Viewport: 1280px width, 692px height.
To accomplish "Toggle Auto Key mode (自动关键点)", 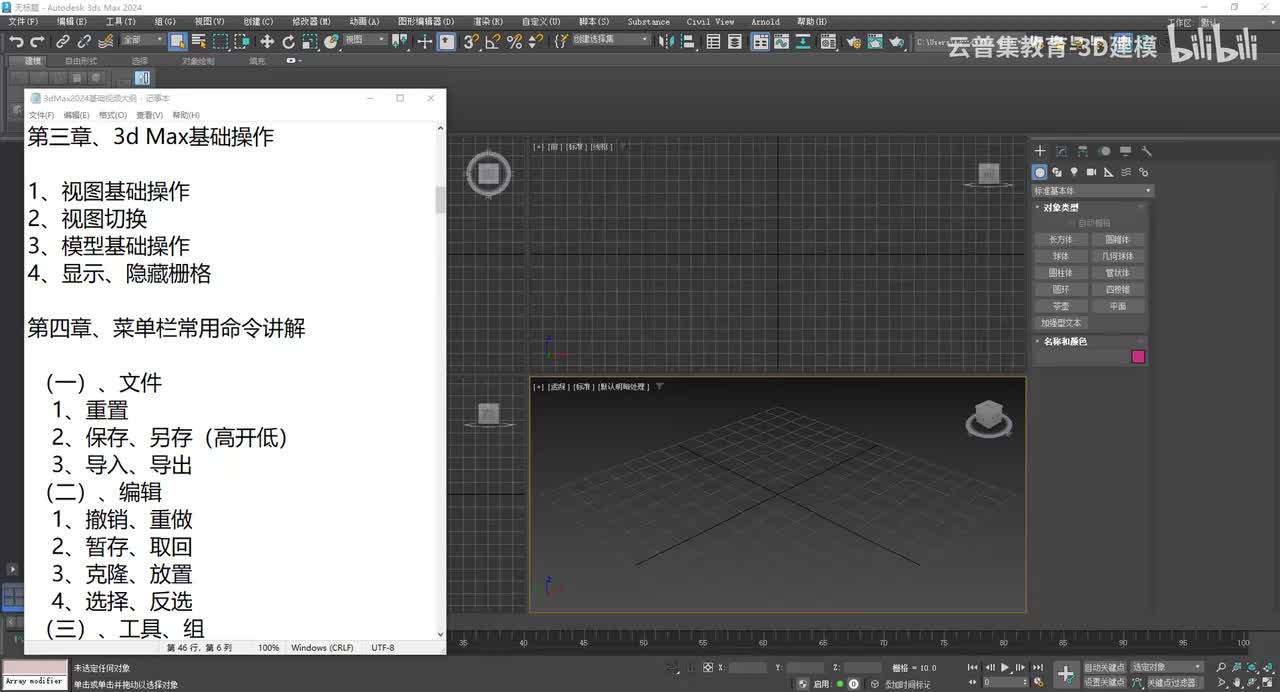I will click(x=1104, y=667).
